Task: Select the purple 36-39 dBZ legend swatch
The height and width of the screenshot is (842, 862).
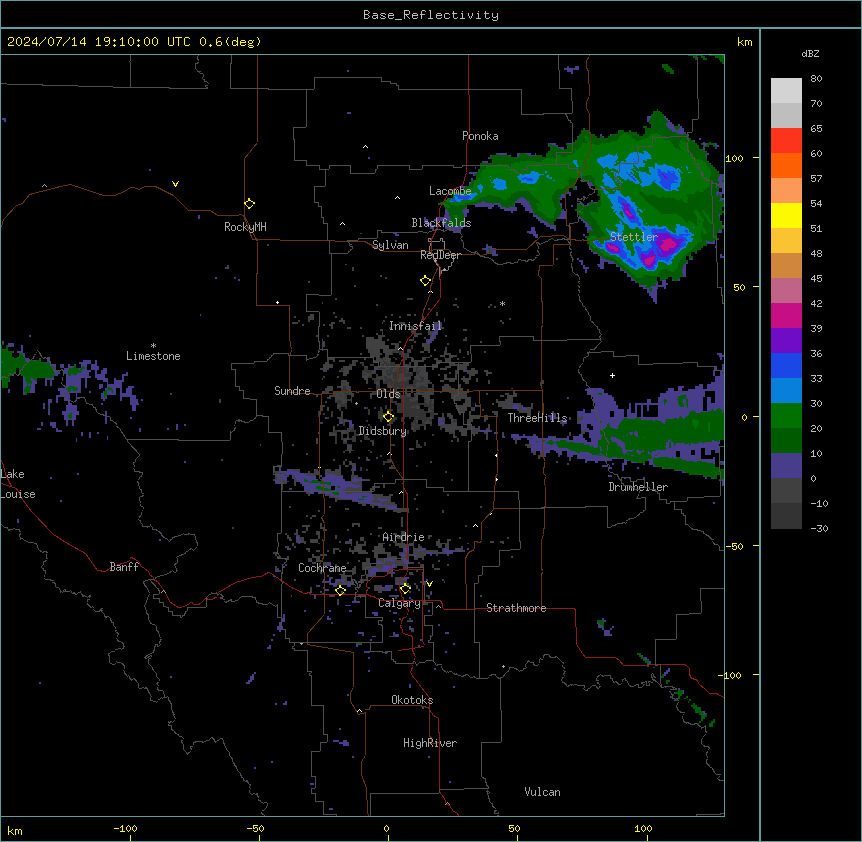Action: (786, 341)
